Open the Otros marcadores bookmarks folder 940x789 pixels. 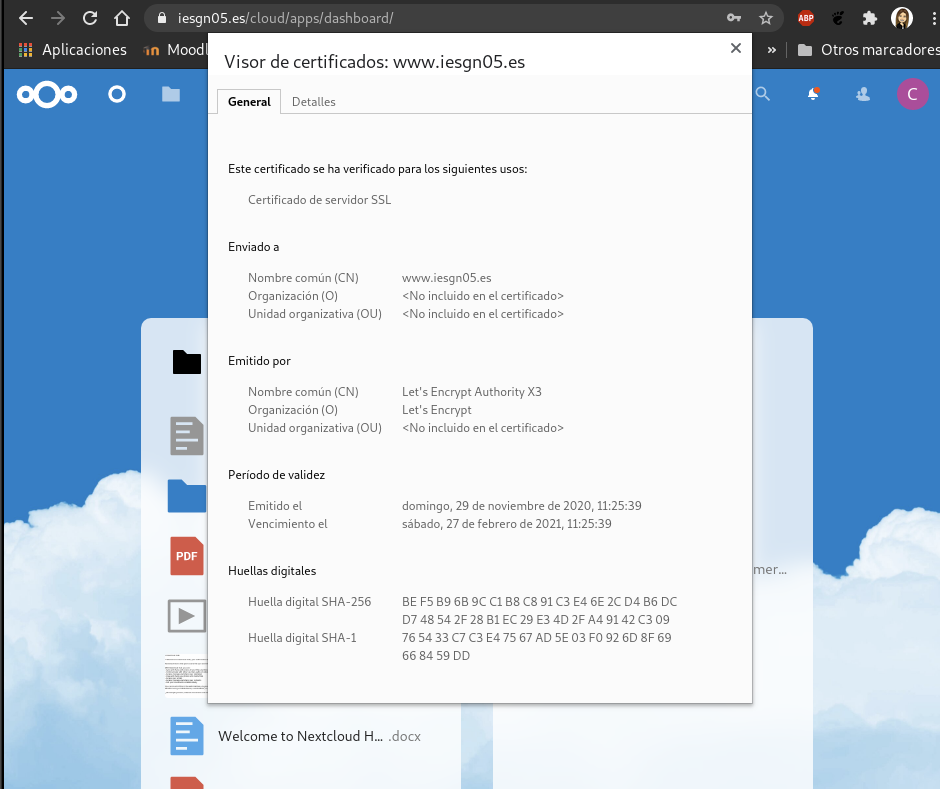[868, 49]
